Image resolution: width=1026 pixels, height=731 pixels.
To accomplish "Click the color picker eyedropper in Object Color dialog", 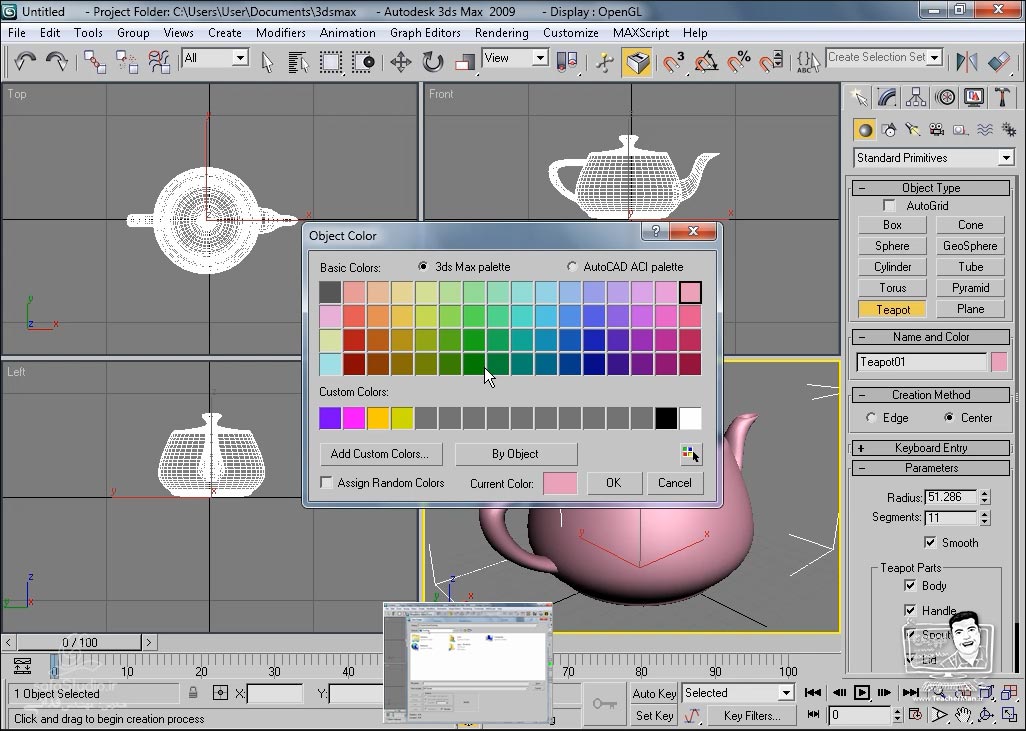I will [691, 454].
